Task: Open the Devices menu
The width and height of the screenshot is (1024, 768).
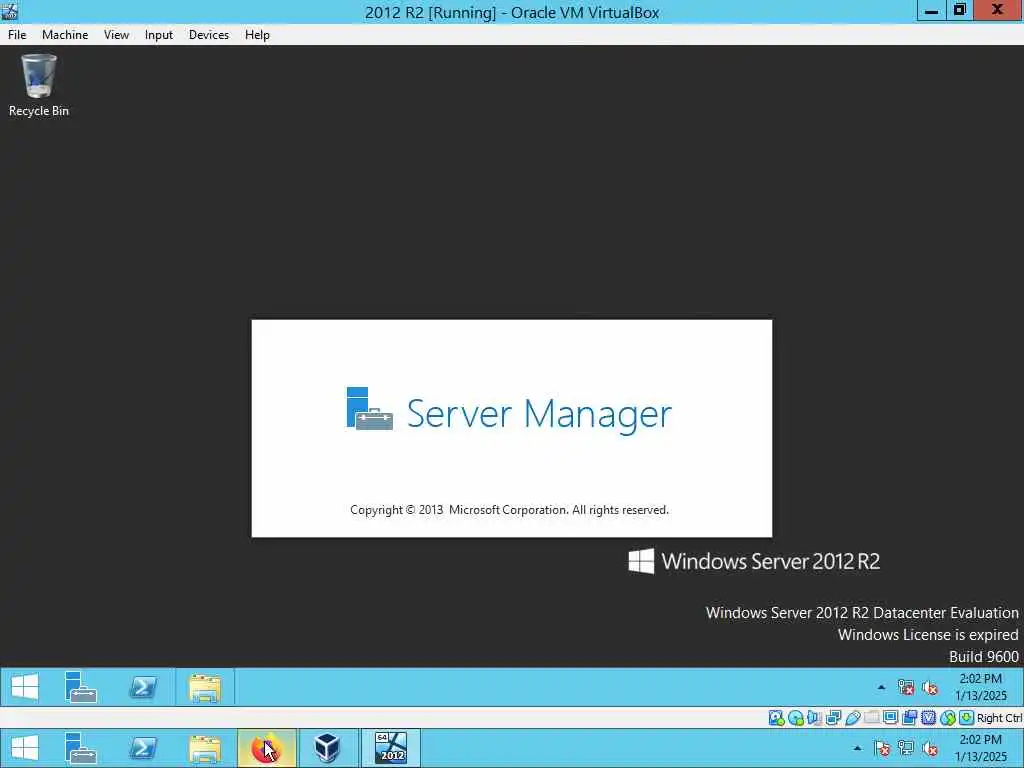Action: 209,35
